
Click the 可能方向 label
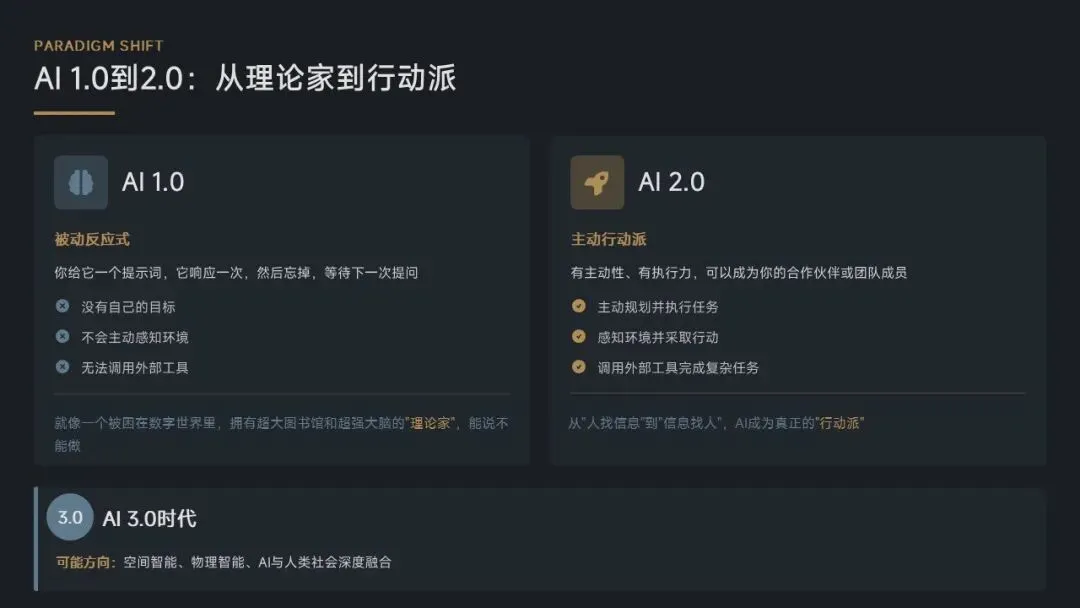pos(85,562)
